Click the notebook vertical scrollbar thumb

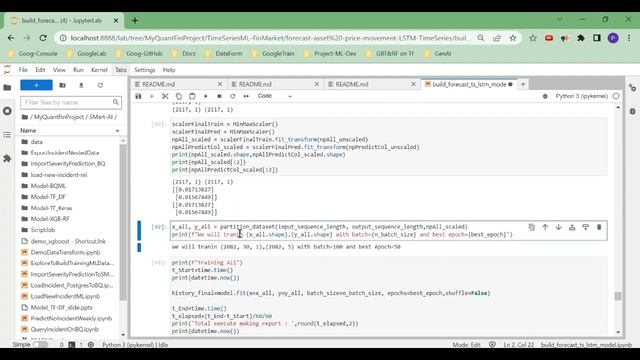coord(618,296)
